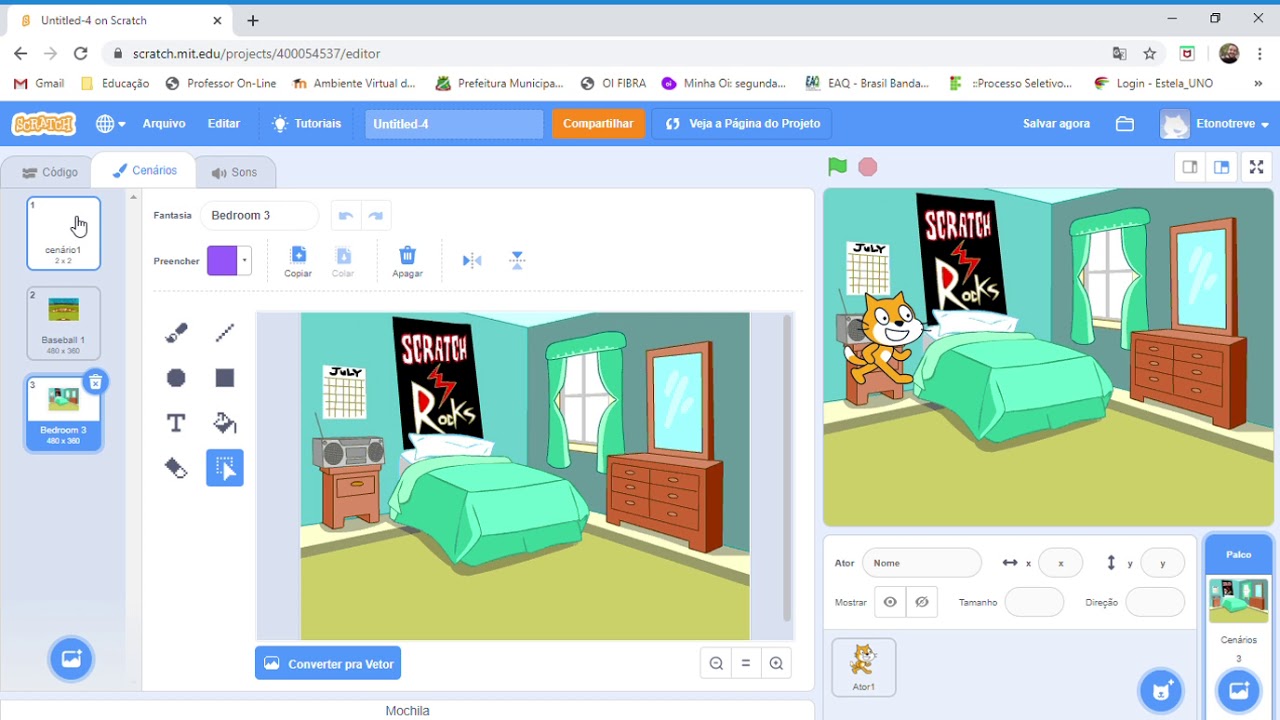Image resolution: width=1280 pixels, height=720 pixels.
Task: Select Ator1 sprite thumbnail
Action: [x=864, y=667]
